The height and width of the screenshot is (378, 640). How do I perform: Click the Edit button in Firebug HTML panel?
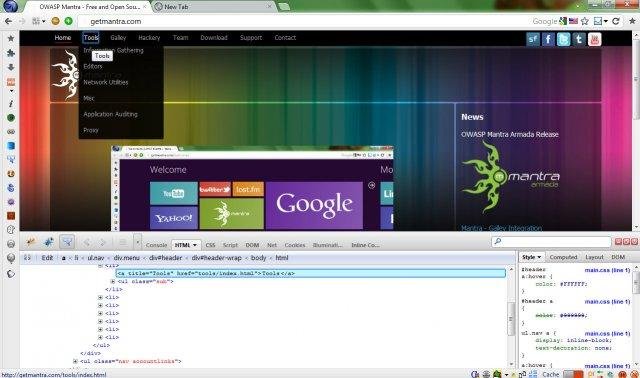(47, 258)
